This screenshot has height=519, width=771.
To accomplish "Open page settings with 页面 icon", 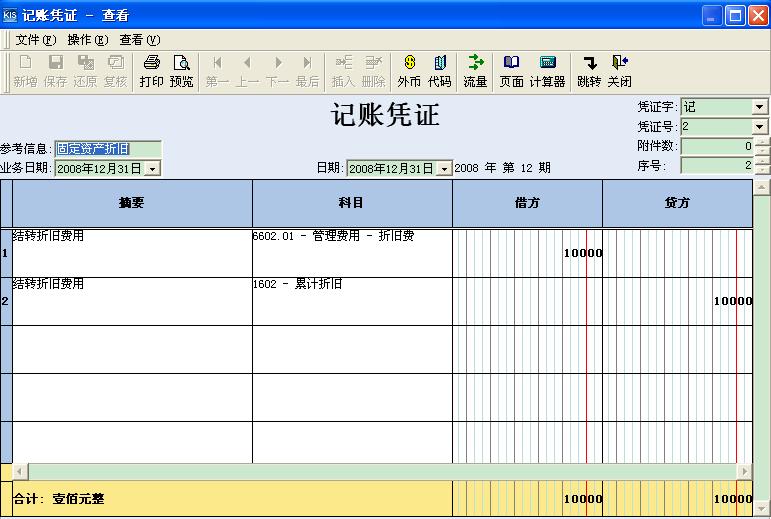I will click(x=511, y=72).
